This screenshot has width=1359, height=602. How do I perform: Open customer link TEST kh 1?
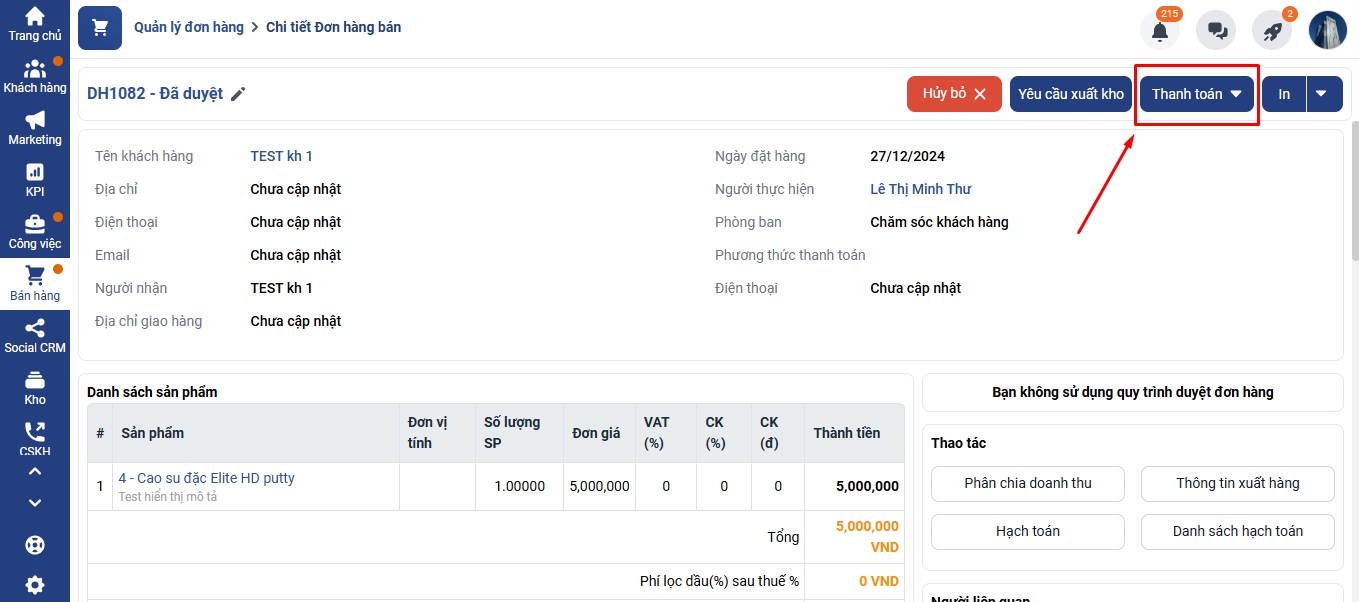[x=281, y=156]
